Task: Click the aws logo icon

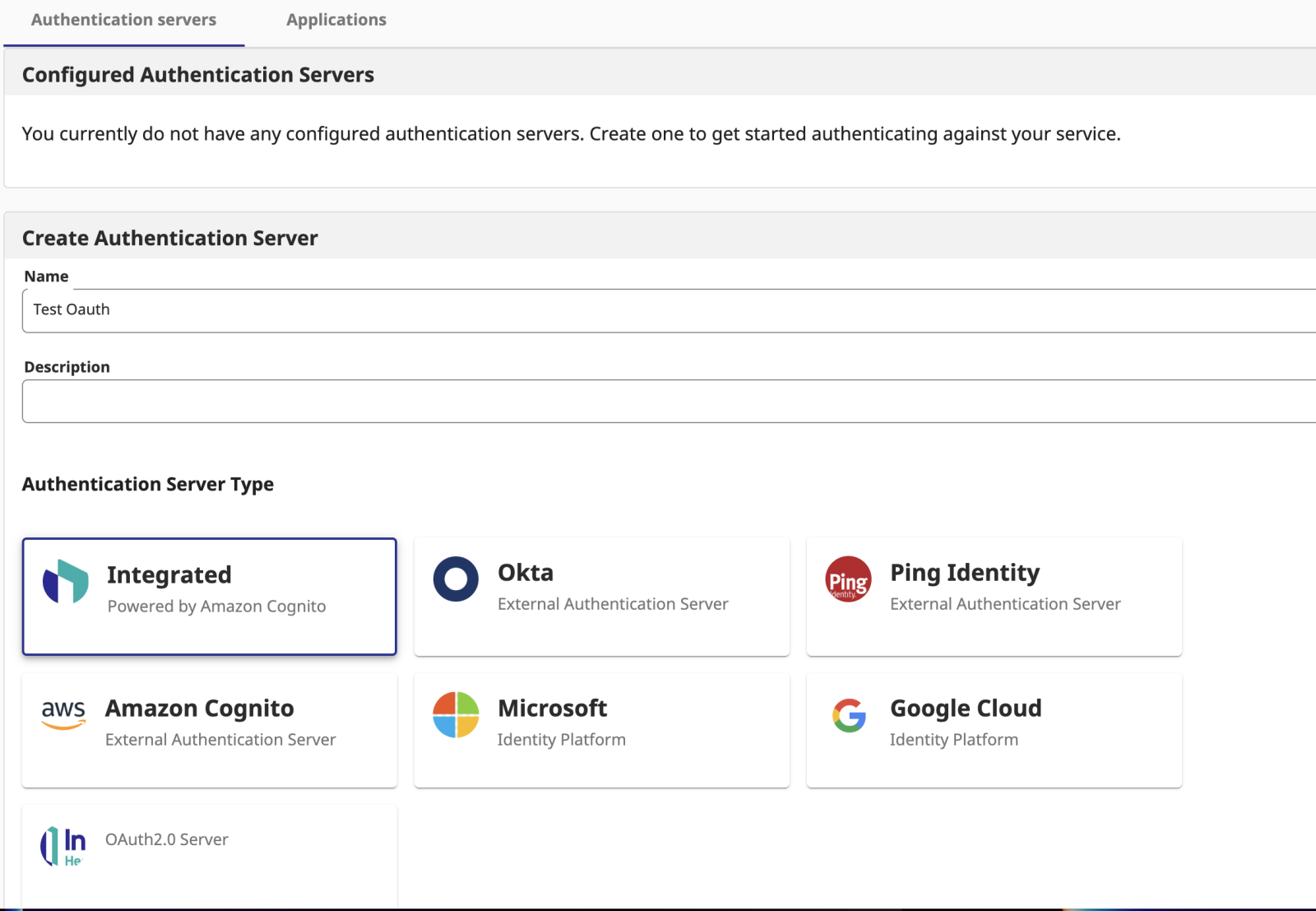Action: (63, 714)
